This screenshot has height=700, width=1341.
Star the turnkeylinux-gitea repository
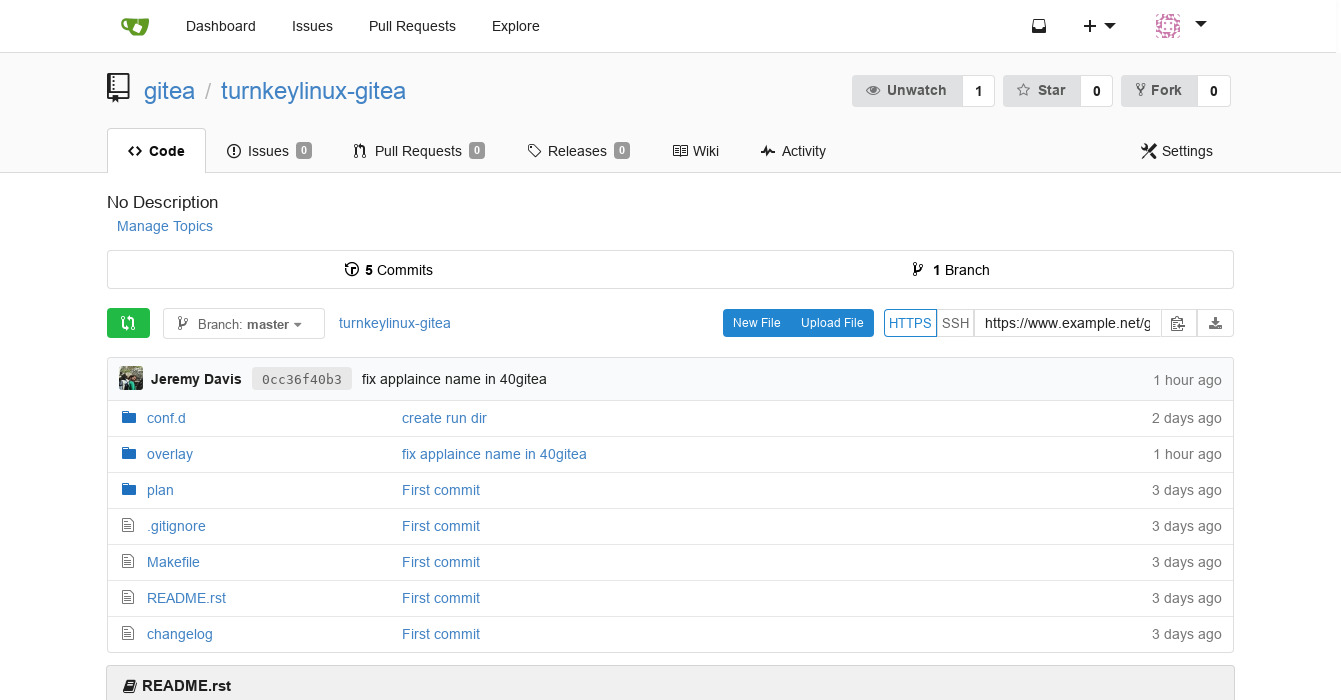(x=1041, y=90)
